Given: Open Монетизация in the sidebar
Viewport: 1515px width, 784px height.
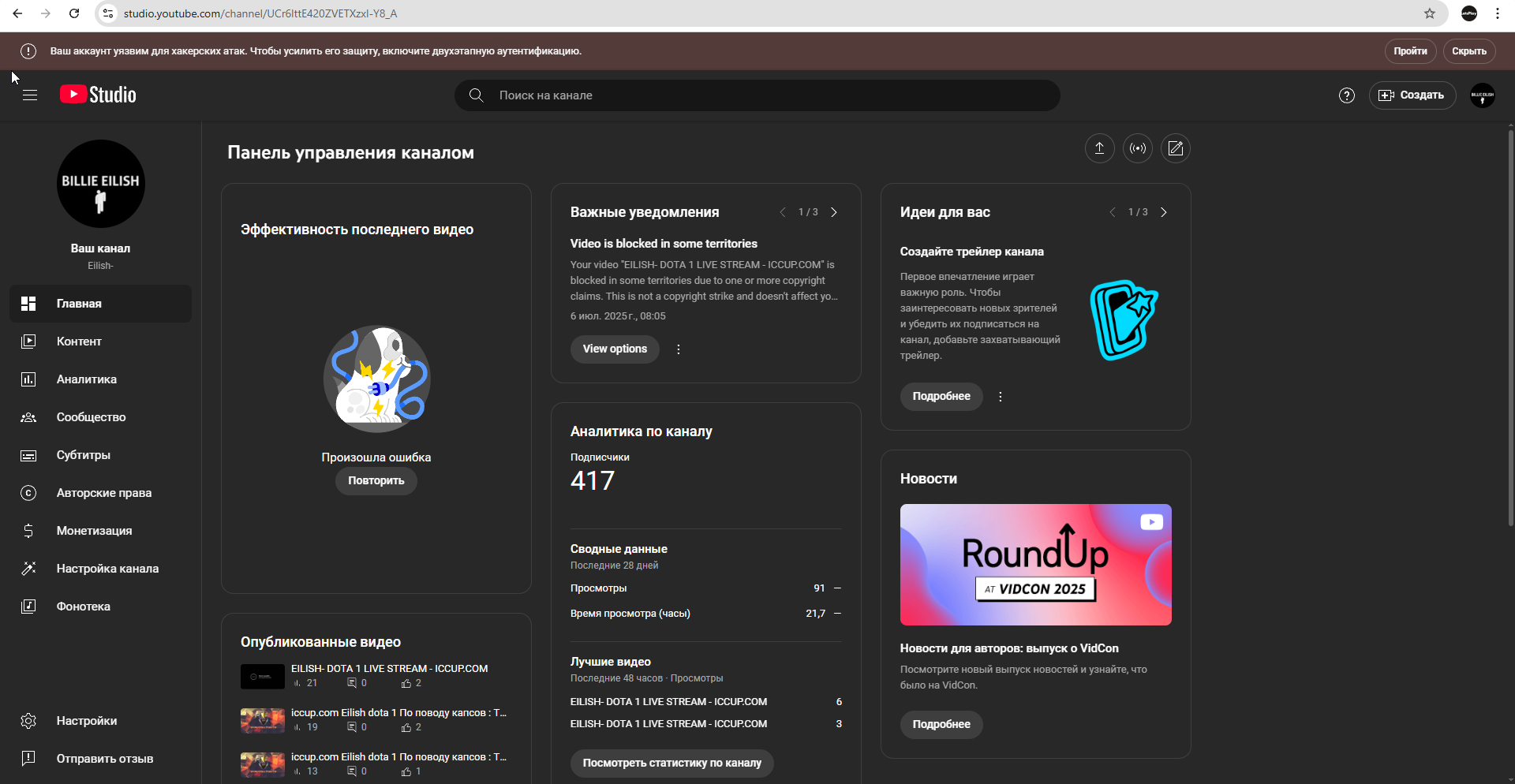Looking at the screenshot, I should [x=100, y=531].
